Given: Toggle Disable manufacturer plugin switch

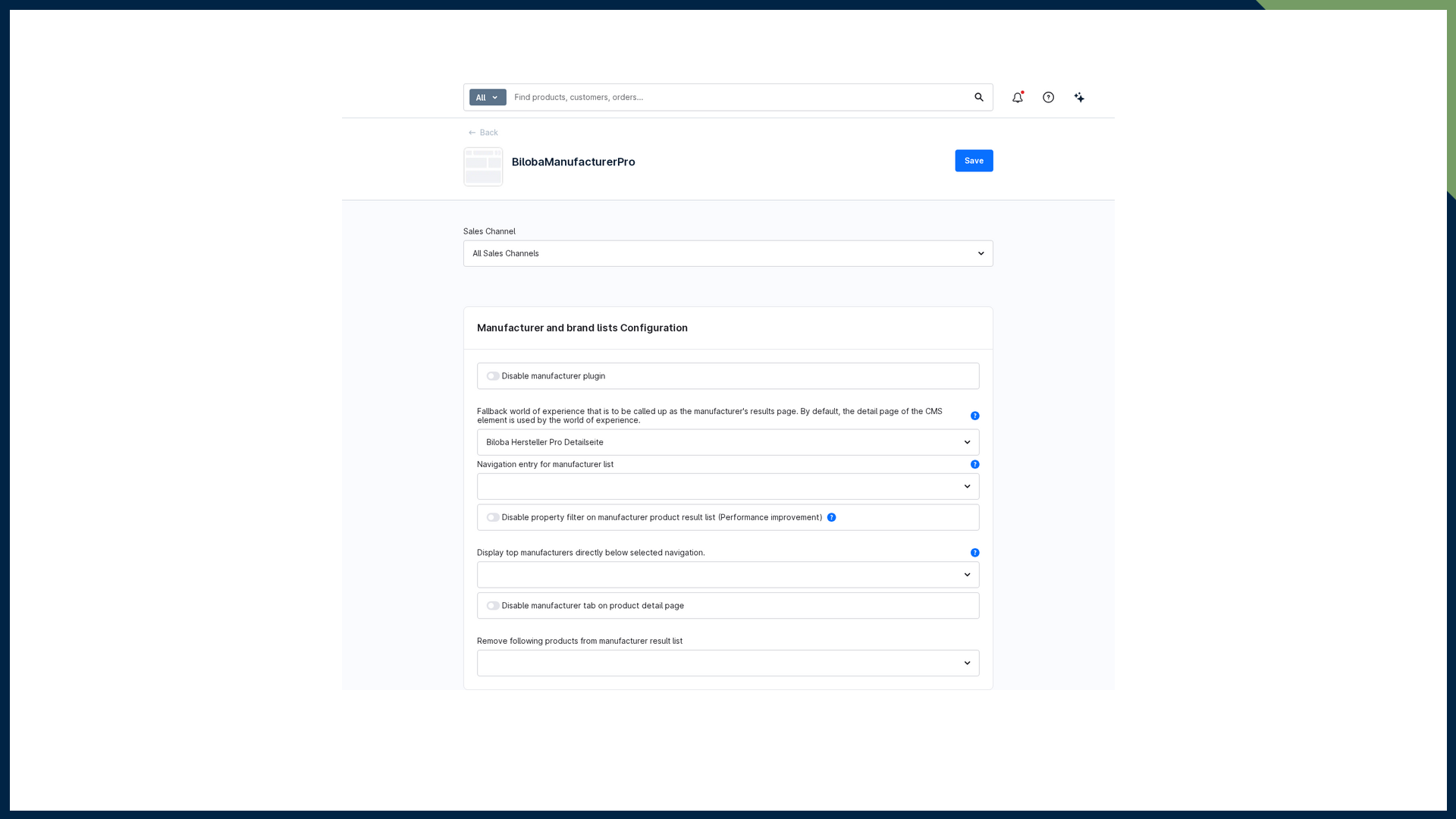Looking at the screenshot, I should tap(493, 376).
